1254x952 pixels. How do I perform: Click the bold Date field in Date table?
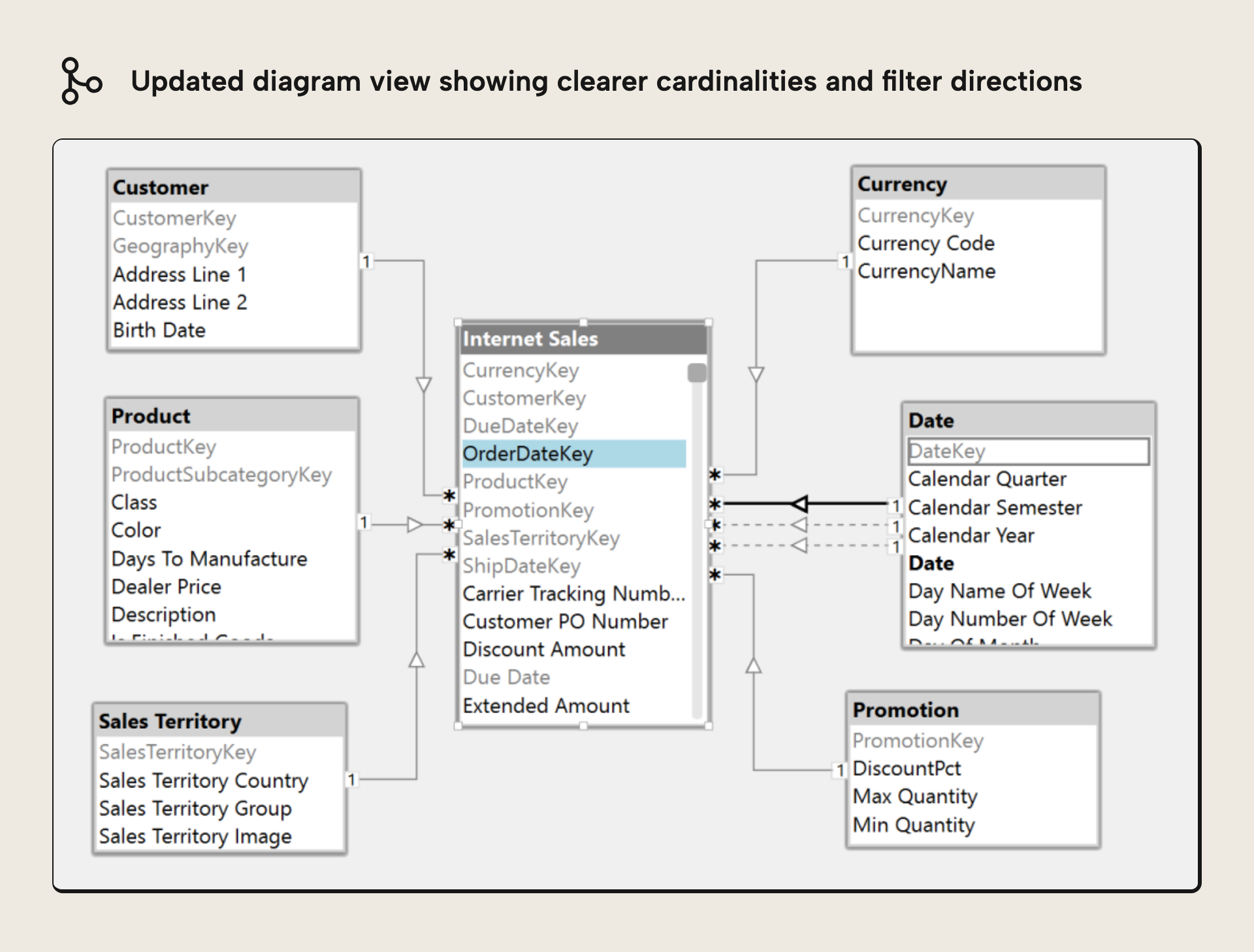(x=931, y=563)
